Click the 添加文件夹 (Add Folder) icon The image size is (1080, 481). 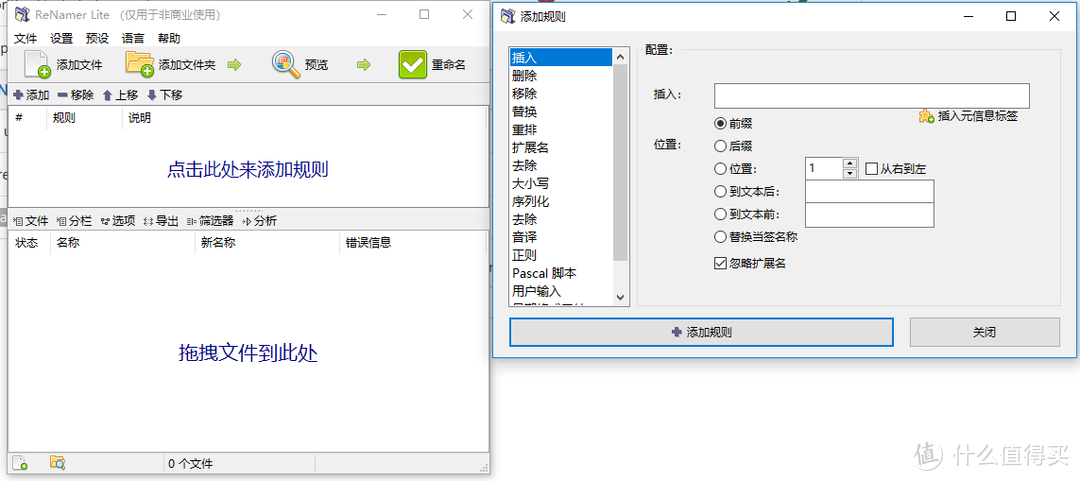pyautogui.click(x=139, y=64)
